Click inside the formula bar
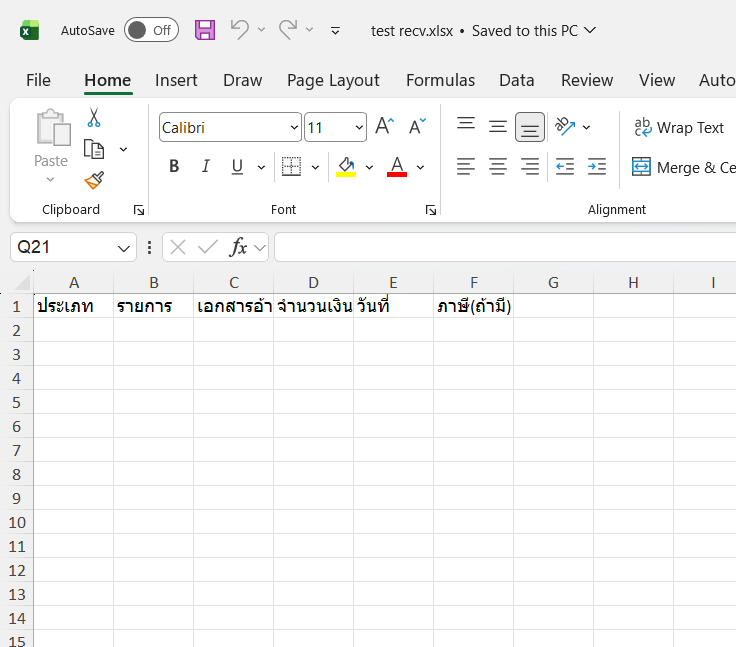736x647 pixels. pos(505,247)
